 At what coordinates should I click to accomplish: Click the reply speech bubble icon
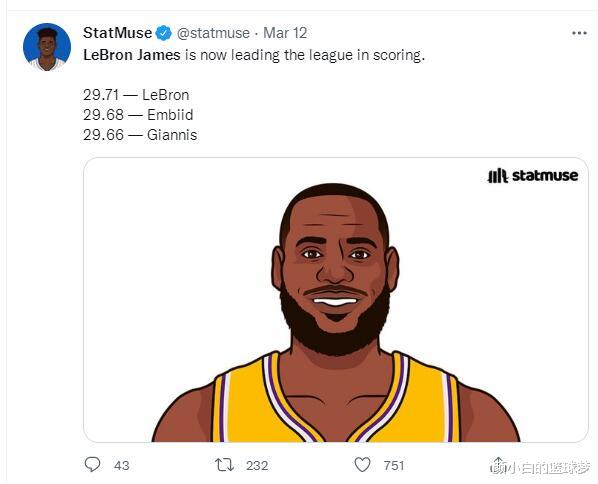(x=92, y=465)
